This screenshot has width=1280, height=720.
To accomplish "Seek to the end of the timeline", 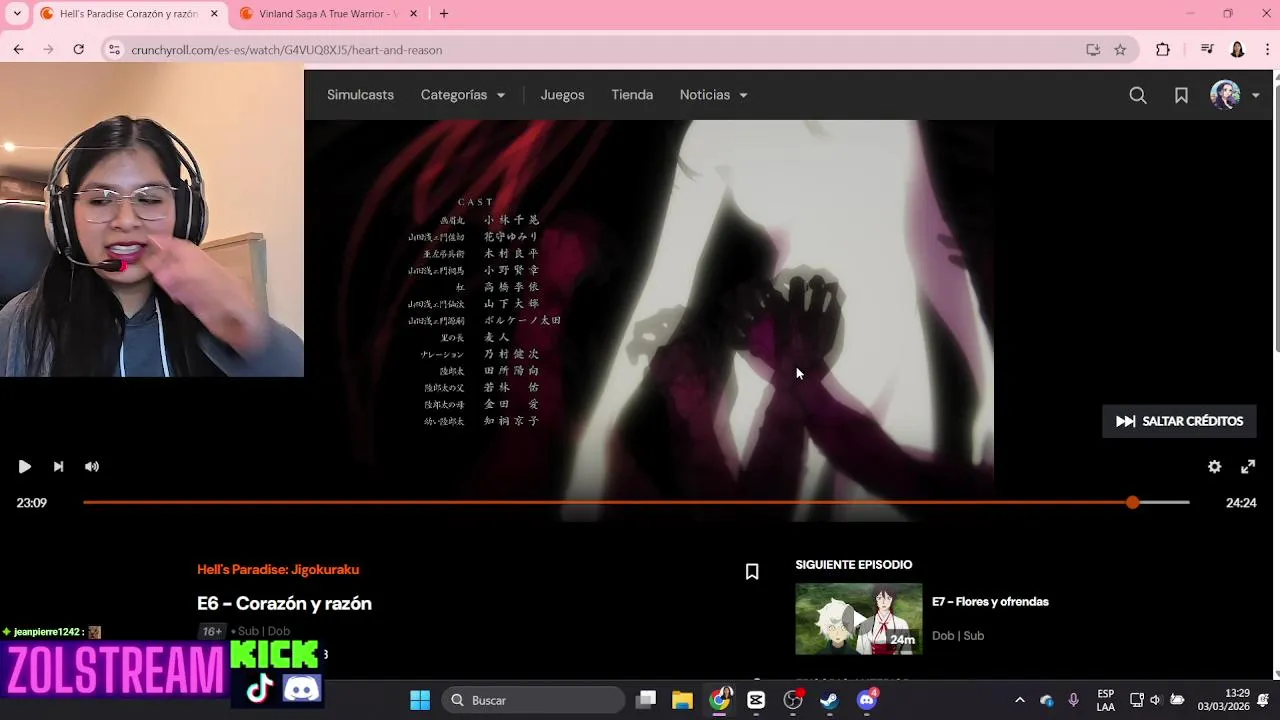I will (x=1187, y=503).
